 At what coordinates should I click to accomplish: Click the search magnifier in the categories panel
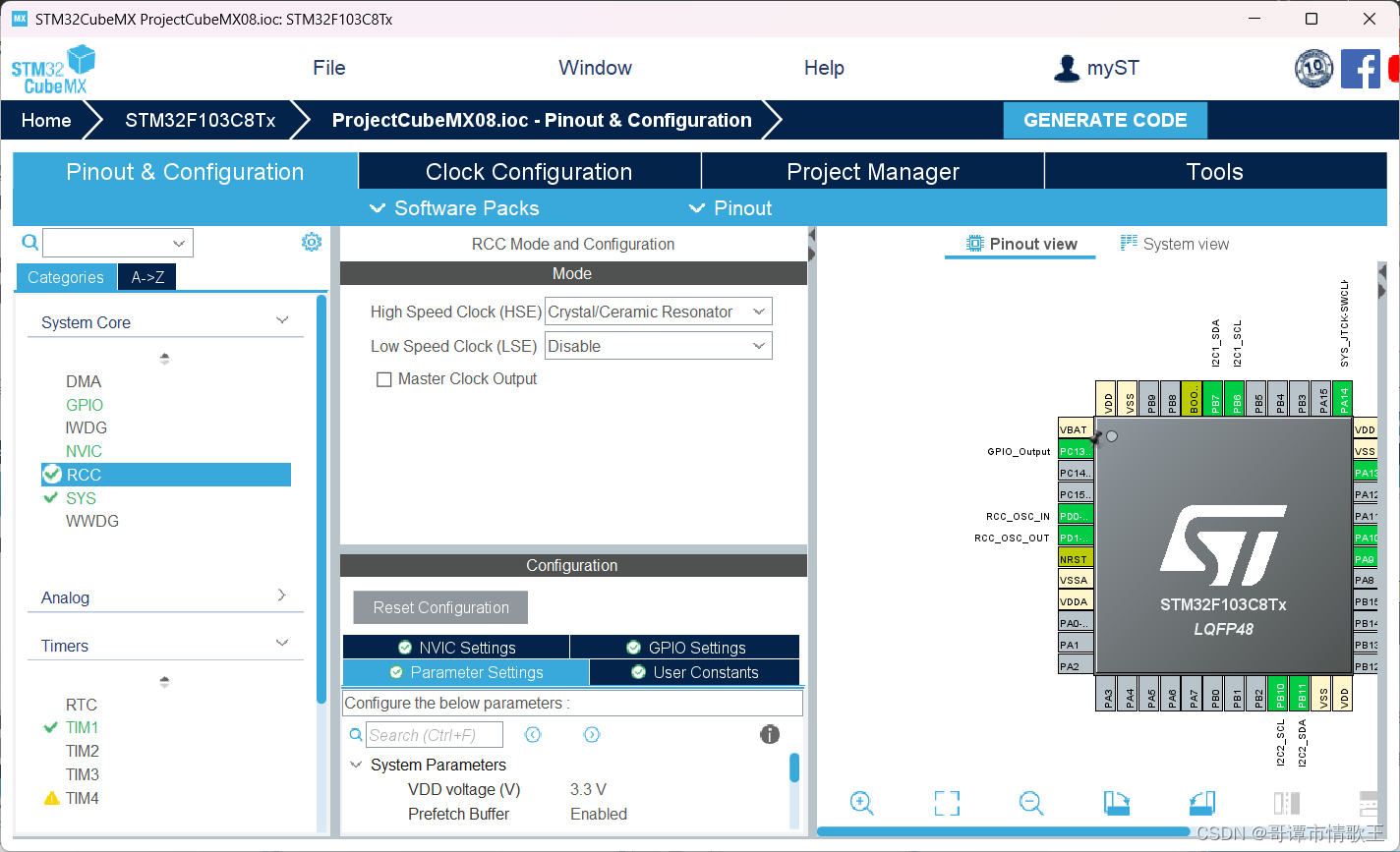tap(30, 242)
